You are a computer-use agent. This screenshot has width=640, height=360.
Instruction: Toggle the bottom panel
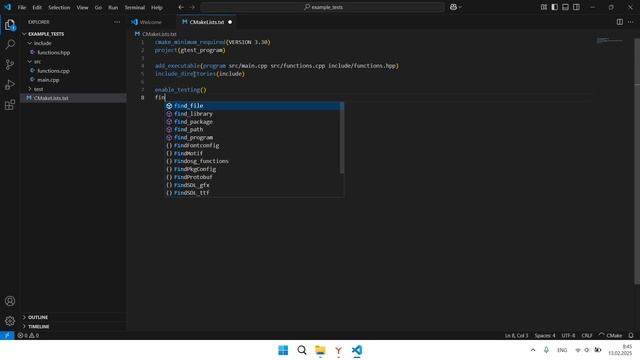tap(565, 7)
